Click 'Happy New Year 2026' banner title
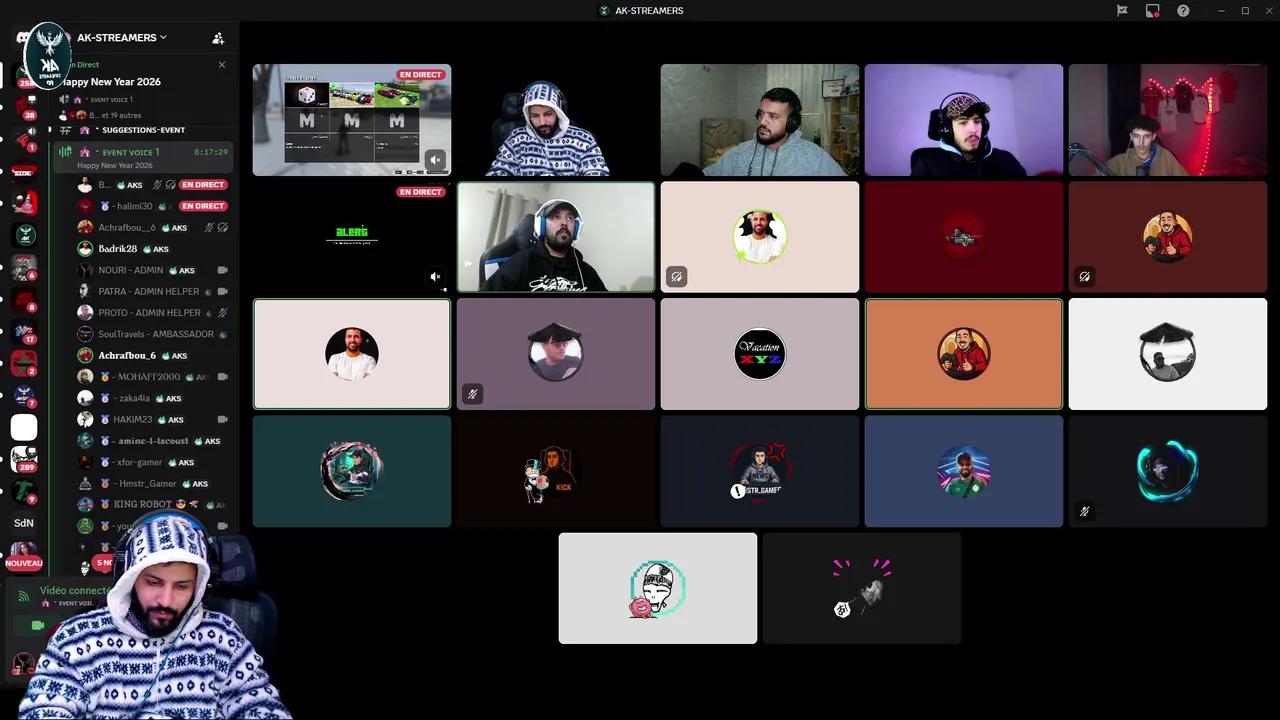The height and width of the screenshot is (720, 1280). point(110,82)
